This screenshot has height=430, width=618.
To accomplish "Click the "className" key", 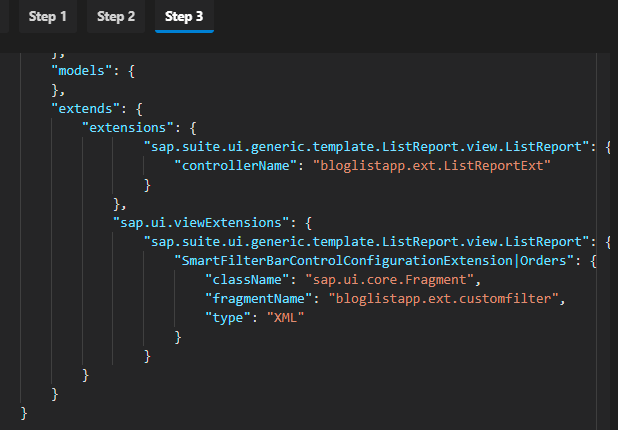I will tap(248, 280).
